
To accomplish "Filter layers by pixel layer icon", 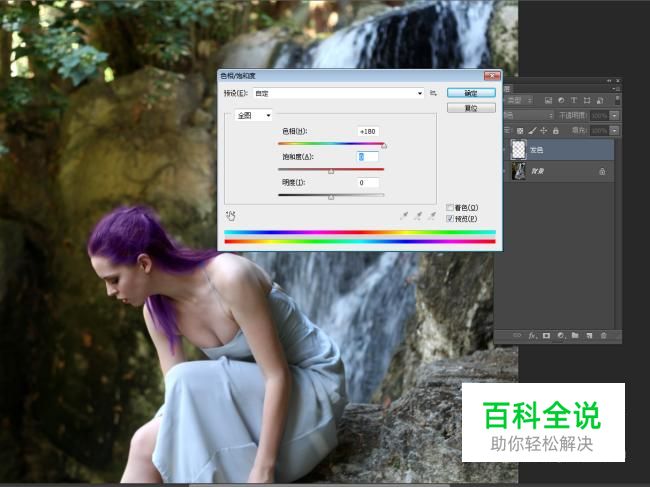I will coord(548,100).
